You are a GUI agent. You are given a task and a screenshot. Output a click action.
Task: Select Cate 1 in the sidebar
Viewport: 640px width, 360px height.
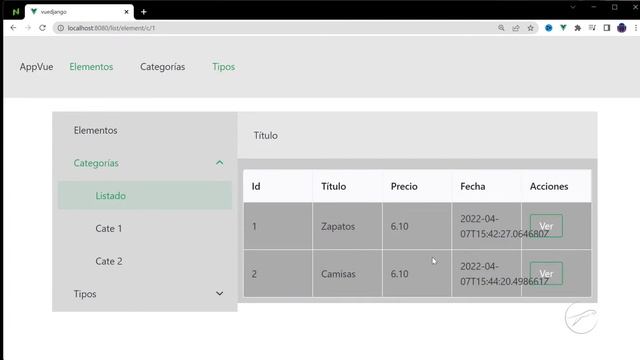pyautogui.click(x=145, y=228)
